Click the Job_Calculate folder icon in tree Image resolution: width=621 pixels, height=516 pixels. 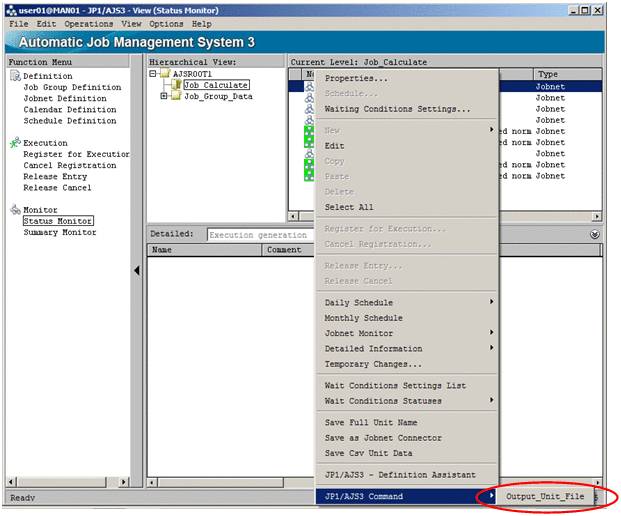[176, 85]
